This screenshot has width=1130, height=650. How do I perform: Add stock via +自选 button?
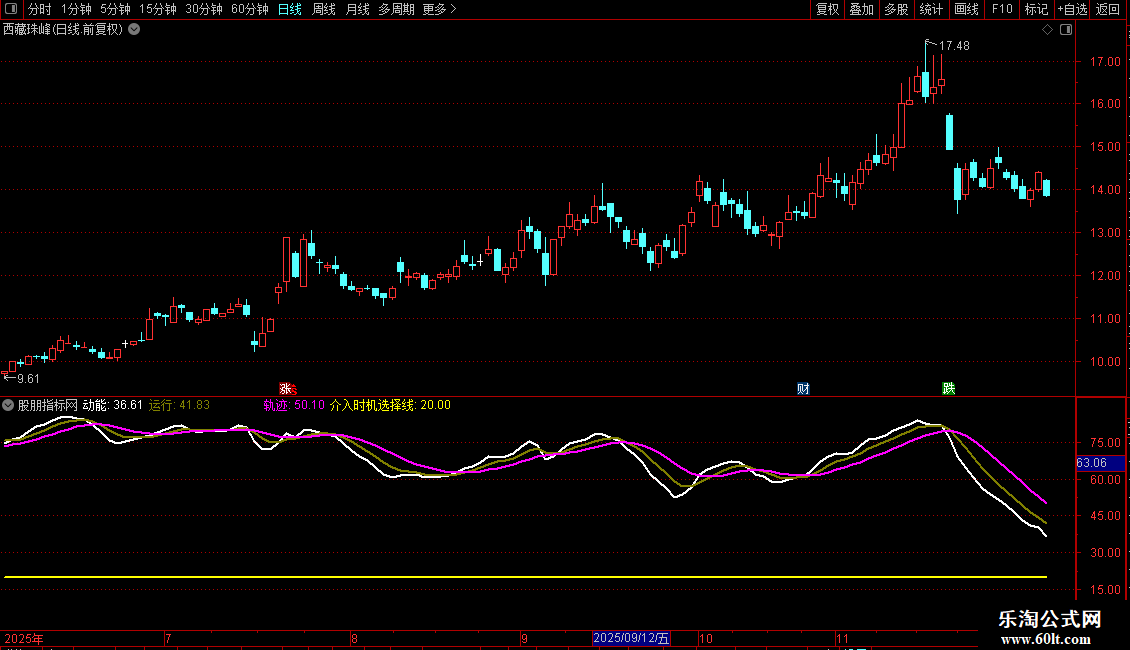point(1071,9)
